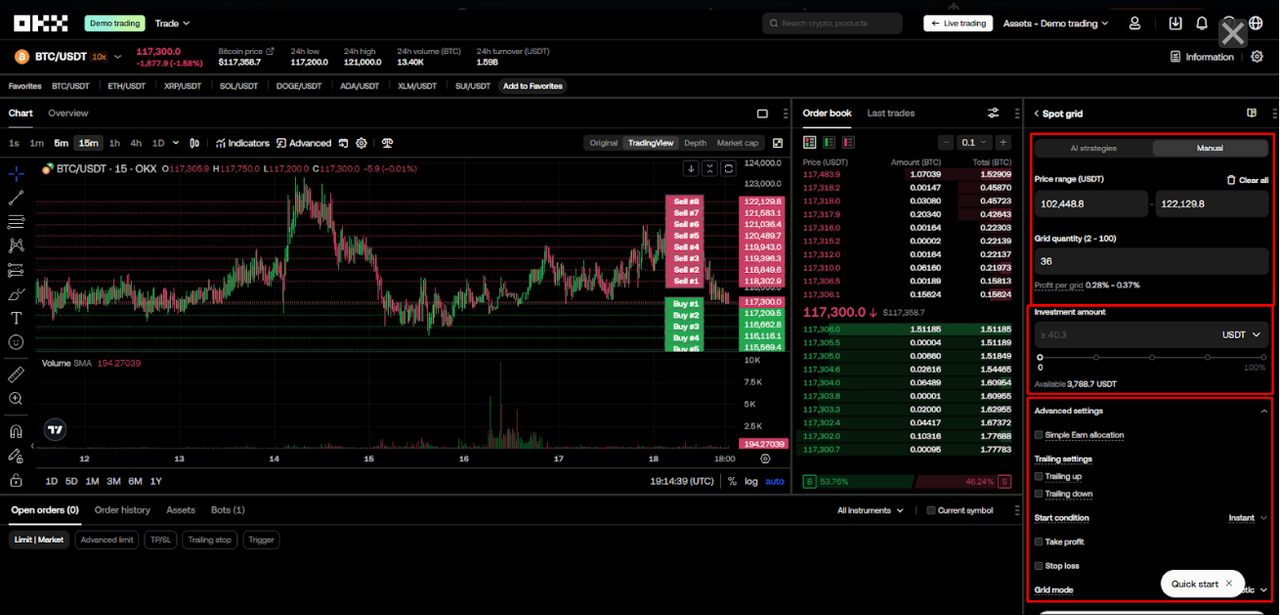Toggle auto scale on chart
1280x615 pixels.
(775, 482)
